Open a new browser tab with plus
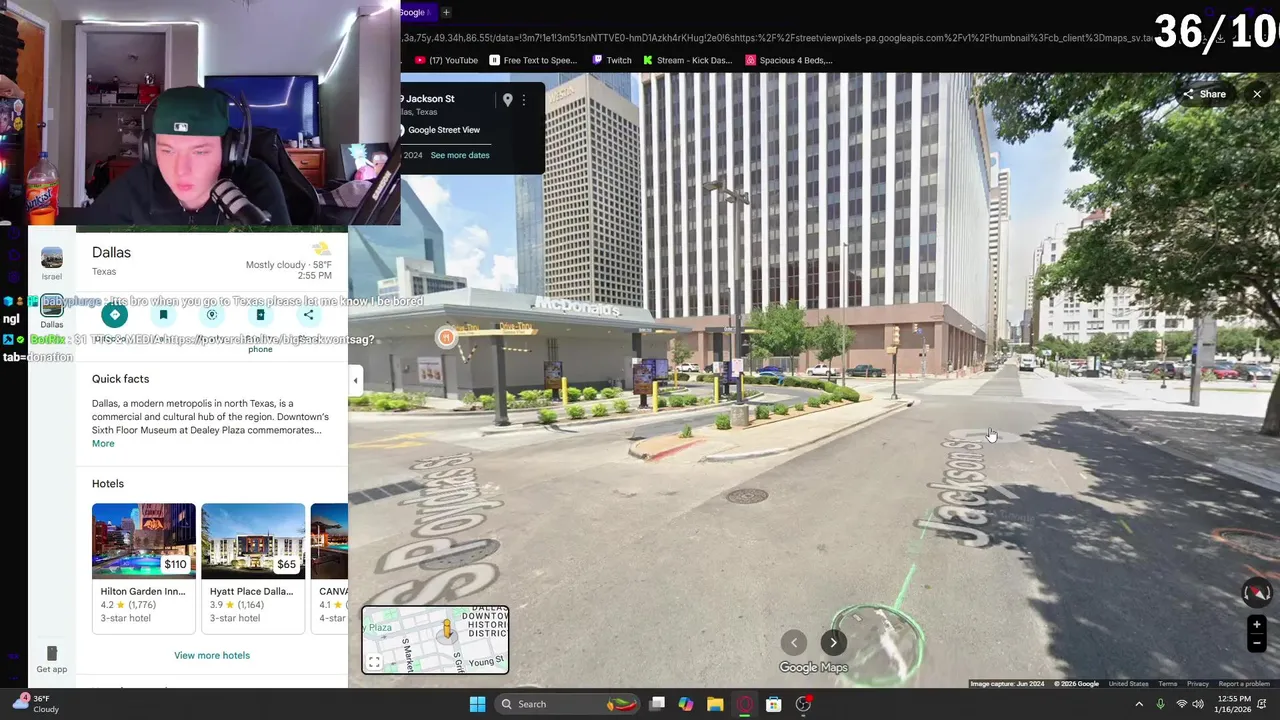 point(446,12)
